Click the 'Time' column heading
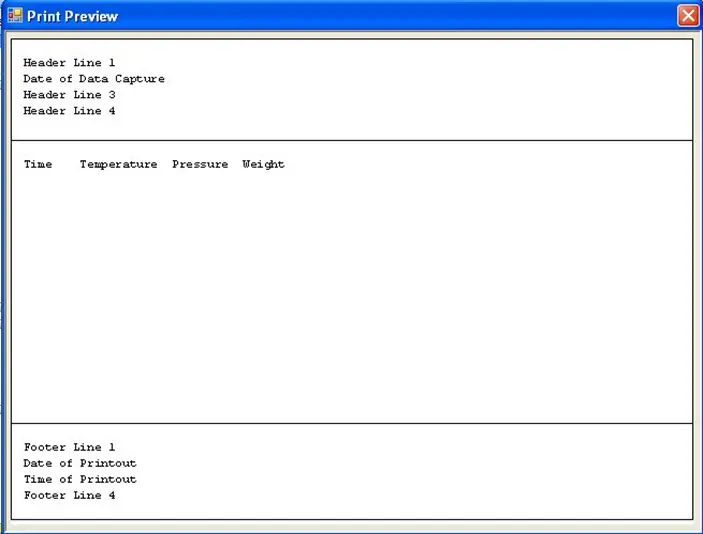Viewport: 703px width, 534px height. [38, 164]
